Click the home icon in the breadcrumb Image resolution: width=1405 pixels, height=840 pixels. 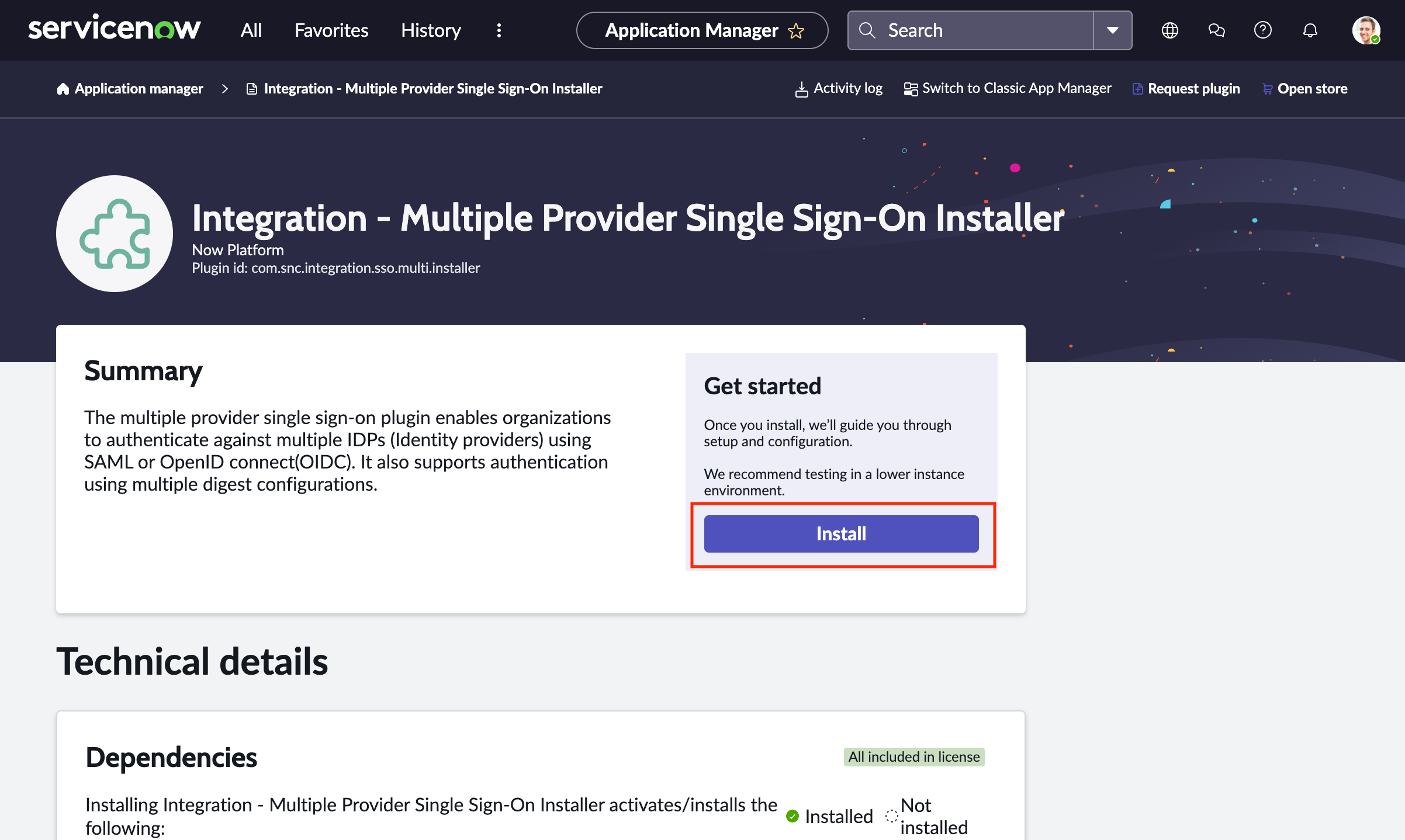click(63, 88)
